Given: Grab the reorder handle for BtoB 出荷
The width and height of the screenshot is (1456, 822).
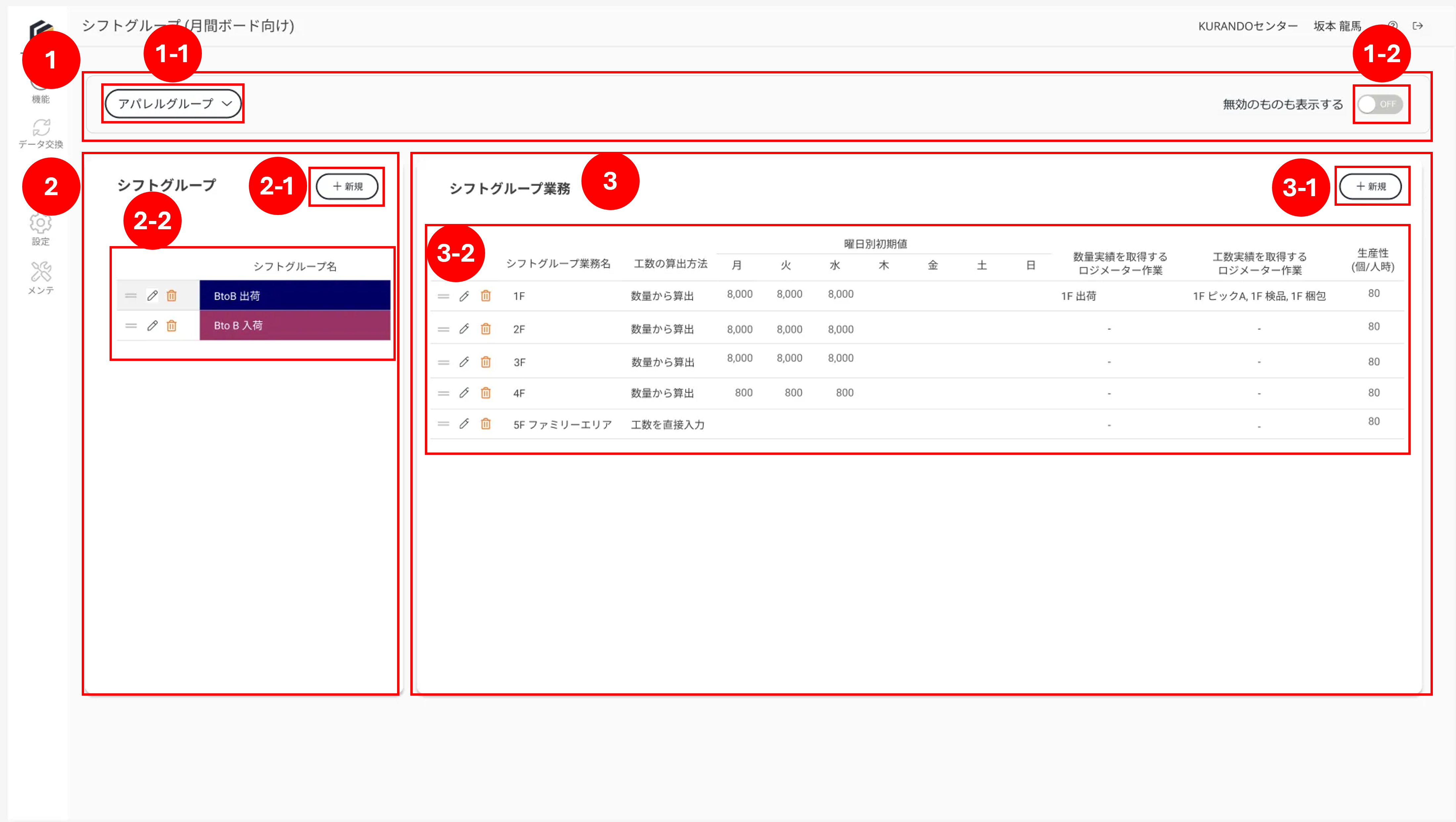Looking at the screenshot, I should pyautogui.click(x=131, y=295).
